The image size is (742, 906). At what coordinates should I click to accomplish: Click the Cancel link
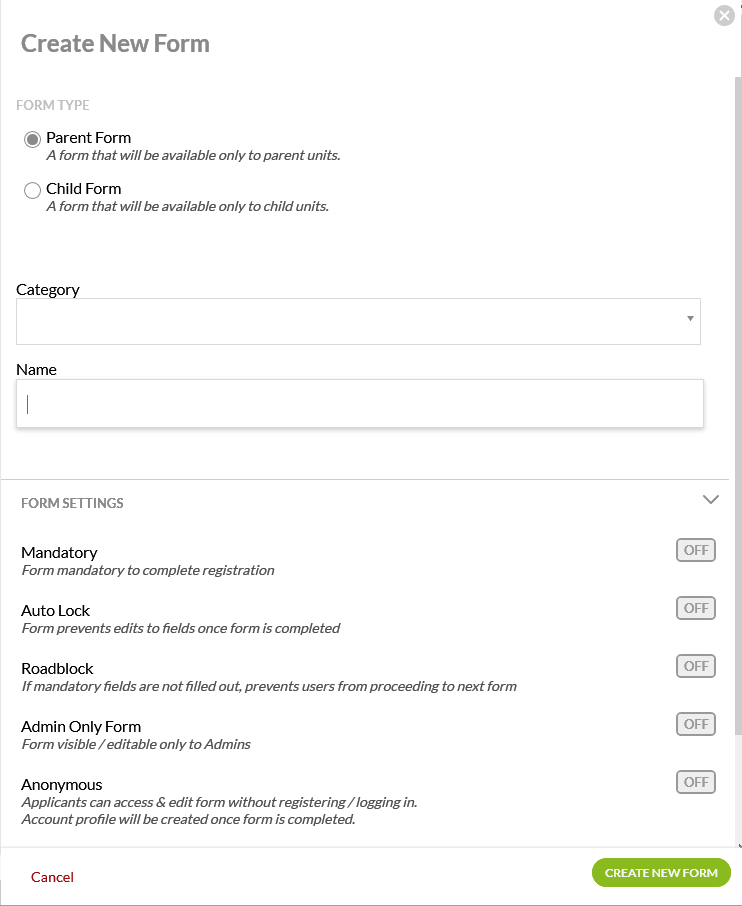pyautogui.click(x=52, y=877)
